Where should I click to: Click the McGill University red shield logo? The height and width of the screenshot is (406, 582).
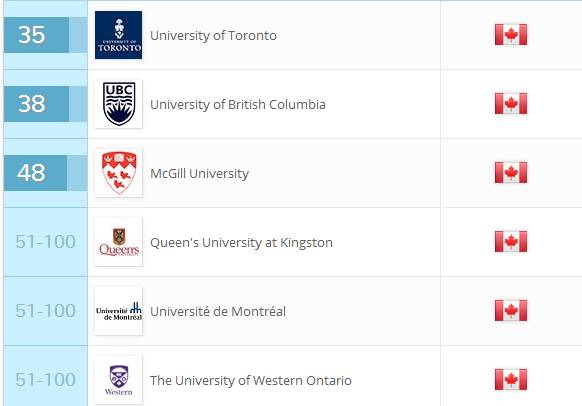118,173
